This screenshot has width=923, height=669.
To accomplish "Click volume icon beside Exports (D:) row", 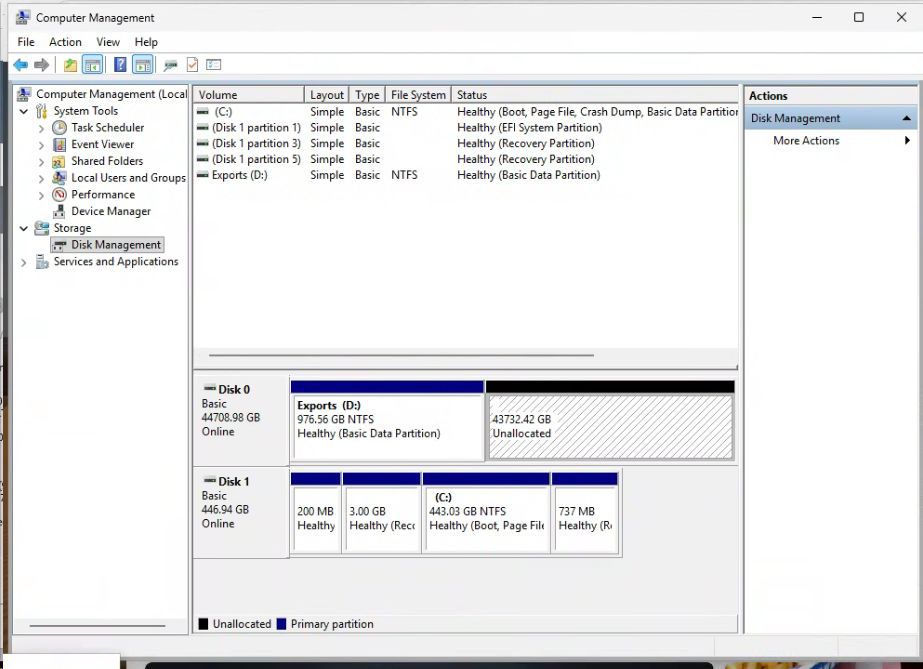I will pyautogui.click(x=202, y=175).
